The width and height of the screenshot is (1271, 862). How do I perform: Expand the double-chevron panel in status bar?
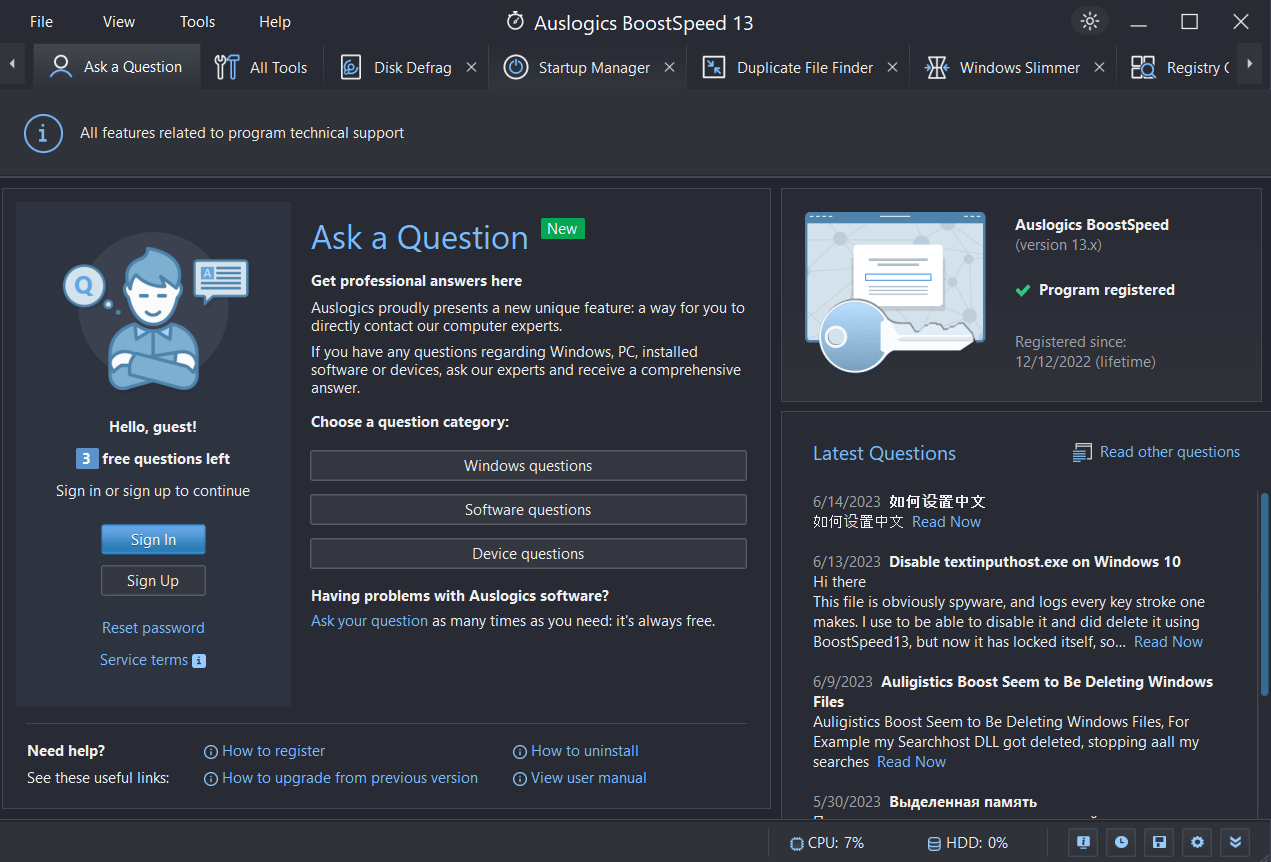click(x=1236, y=842)
